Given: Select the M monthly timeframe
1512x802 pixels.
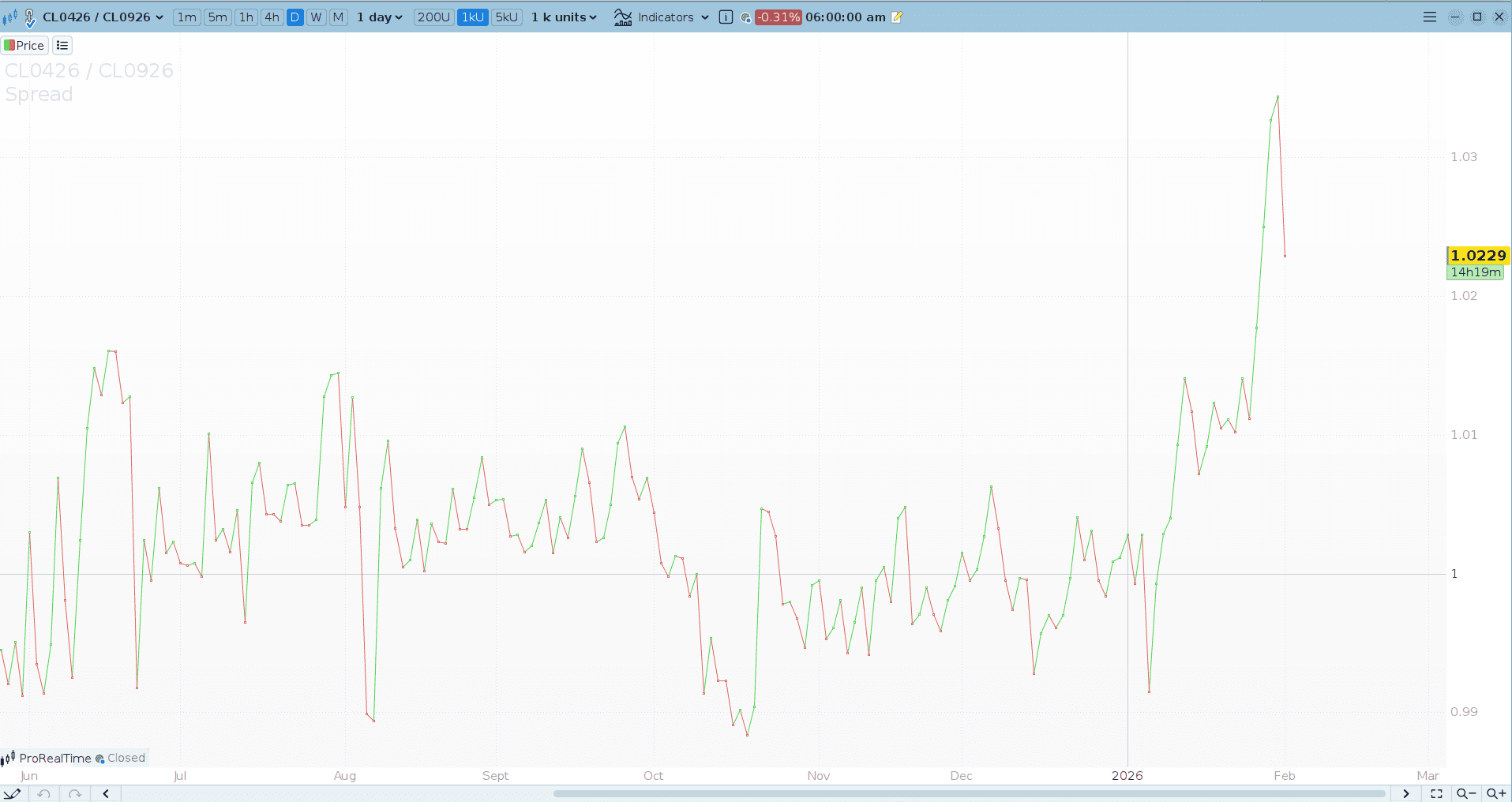Looking at the screenshot, I should [x=338, y=17].
